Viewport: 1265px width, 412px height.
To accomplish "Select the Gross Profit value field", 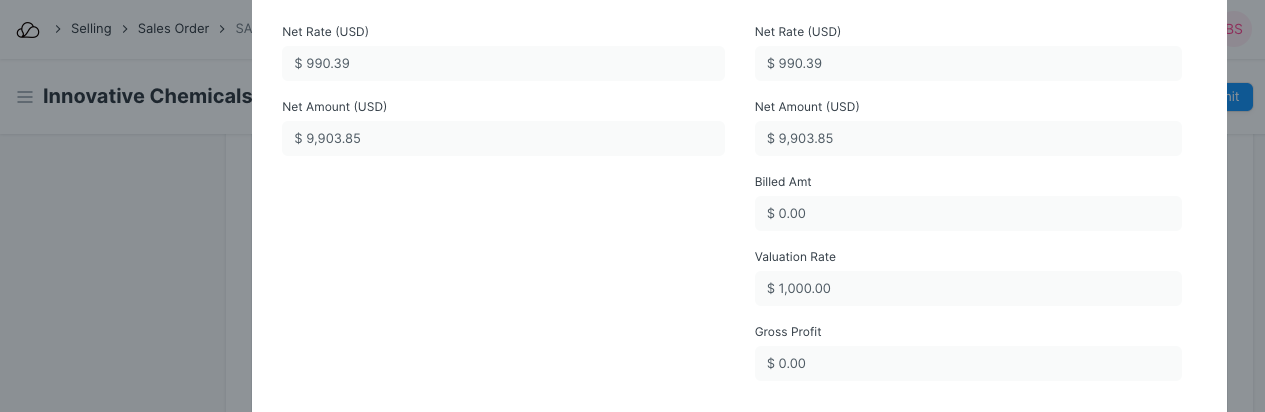I will point(968,363).
